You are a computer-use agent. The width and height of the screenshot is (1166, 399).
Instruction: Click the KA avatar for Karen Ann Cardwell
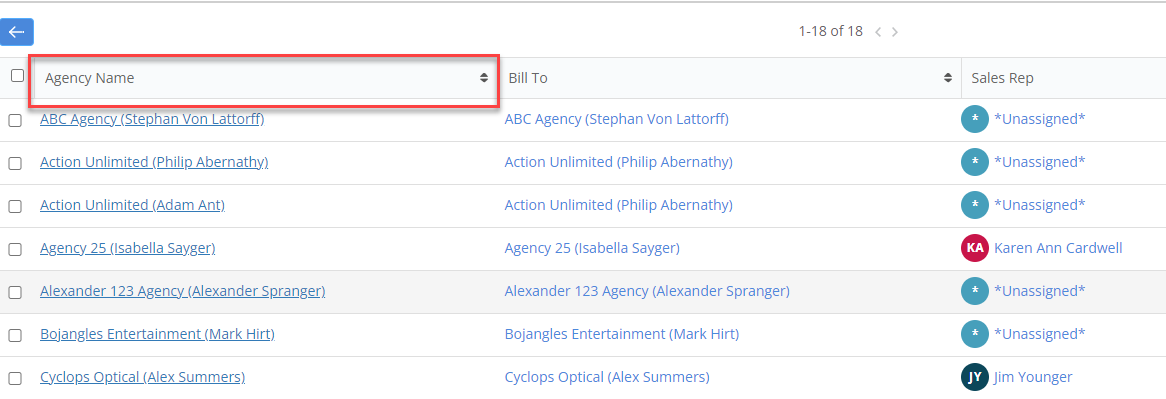pos(975,248)
